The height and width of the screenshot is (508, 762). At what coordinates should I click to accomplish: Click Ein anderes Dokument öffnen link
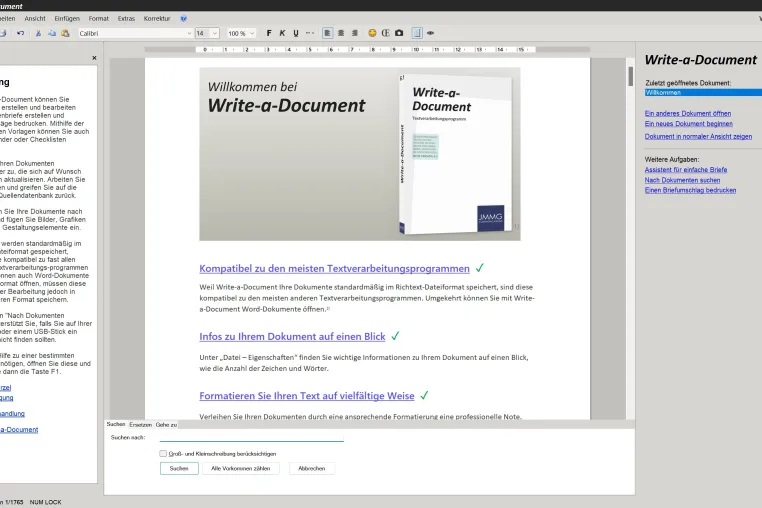(688, 113)
